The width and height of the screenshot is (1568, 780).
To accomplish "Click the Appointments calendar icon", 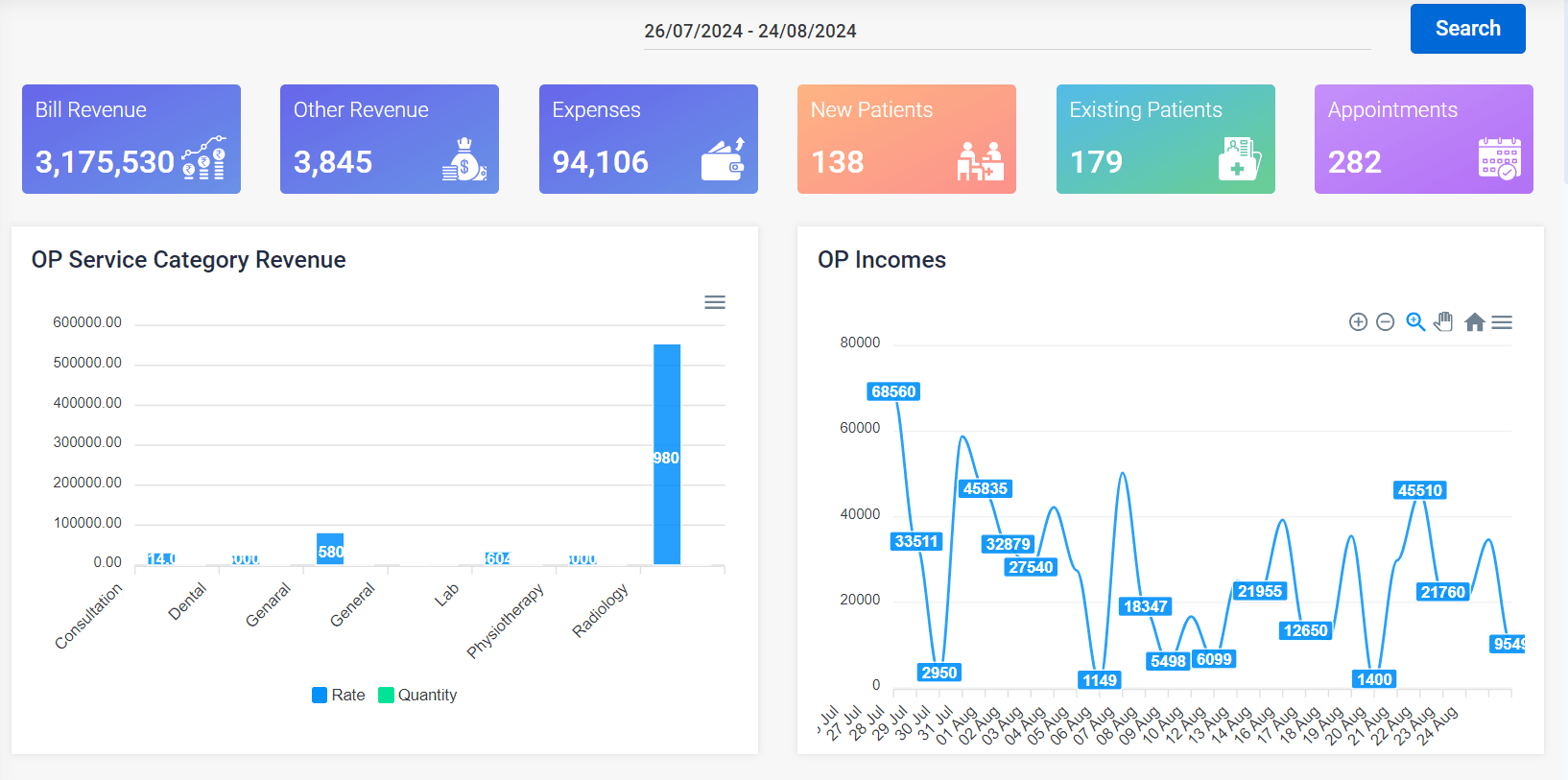I will pos(1499,159).
